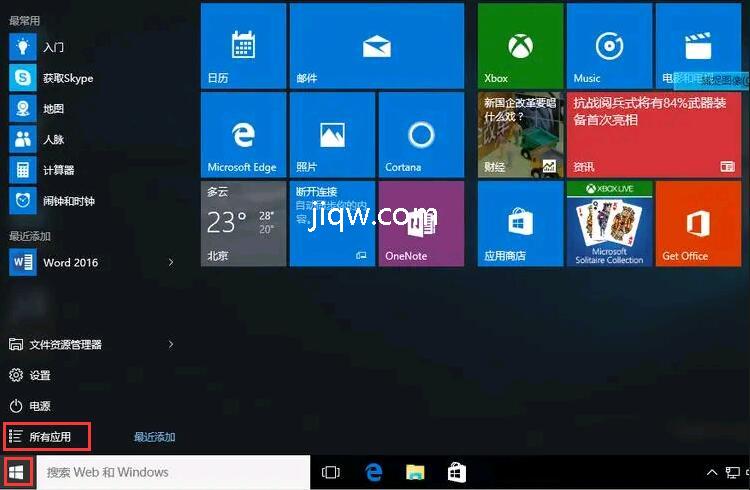
Task: Open the 应用商店 store tile
Action: [520, 223]
